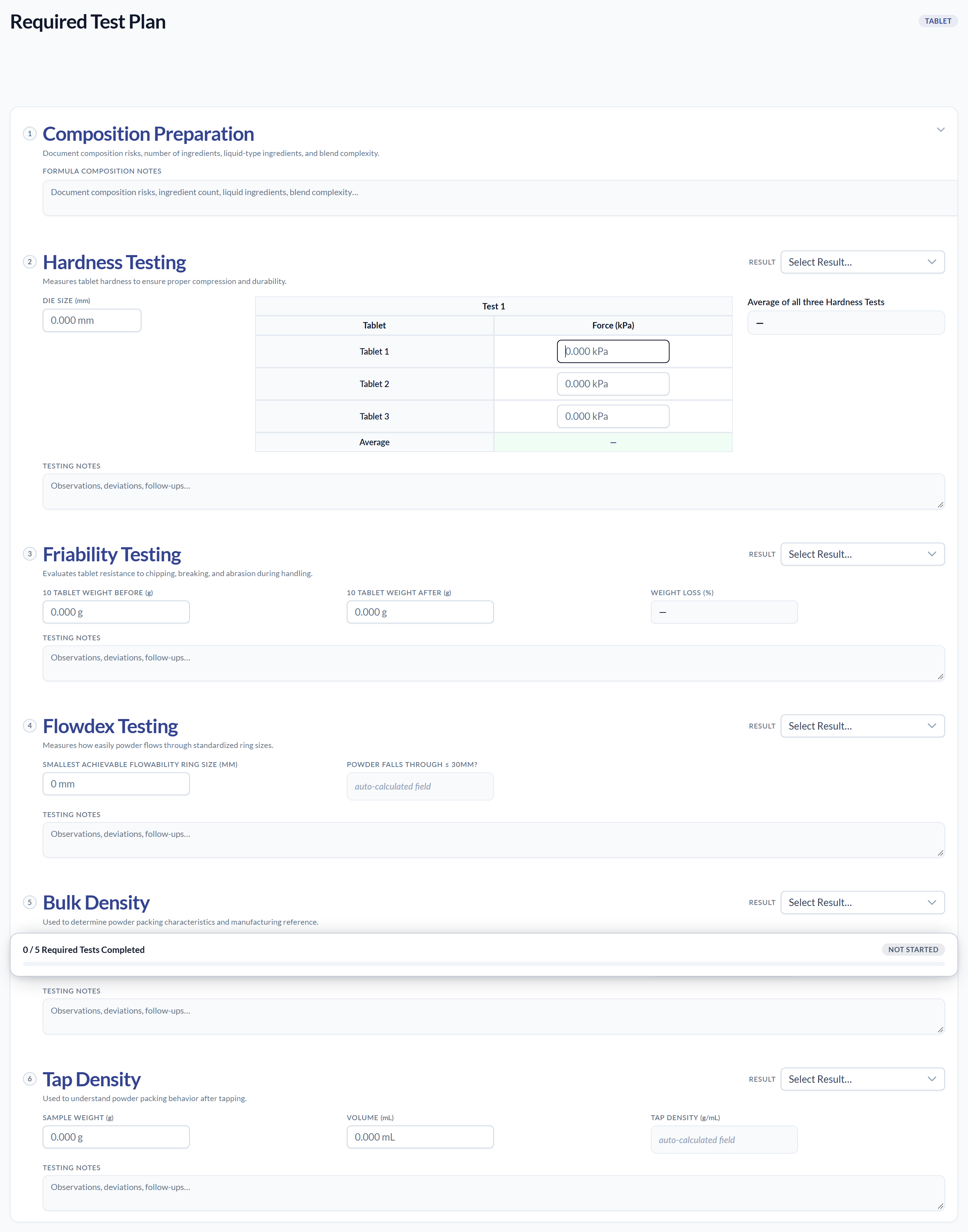Click step number 3 circle icon
This screenshot has height=1232, width=968.
[x=30, y=554]
